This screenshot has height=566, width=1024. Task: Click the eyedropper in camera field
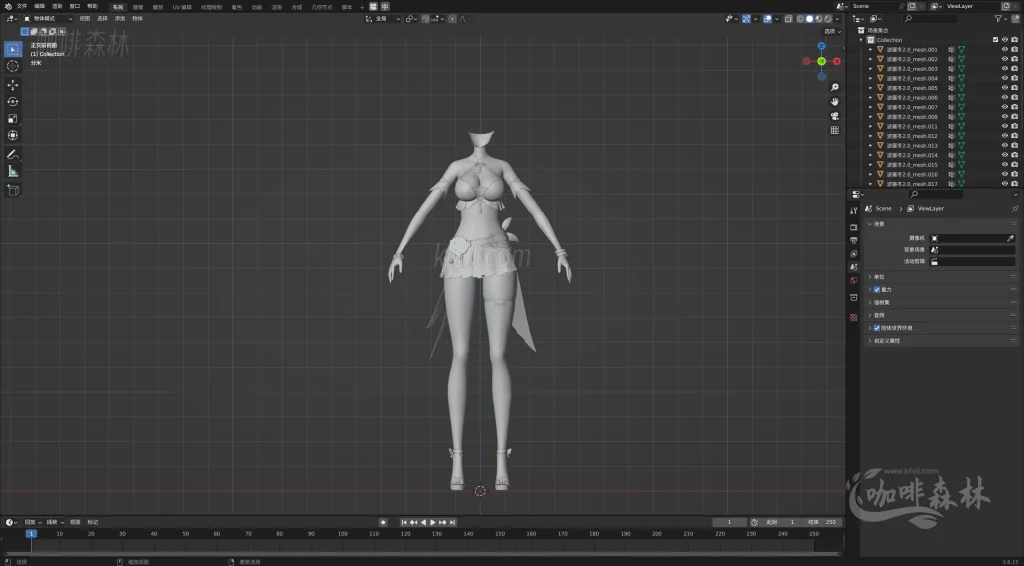pyautogui.click(x=1010, y=238)
